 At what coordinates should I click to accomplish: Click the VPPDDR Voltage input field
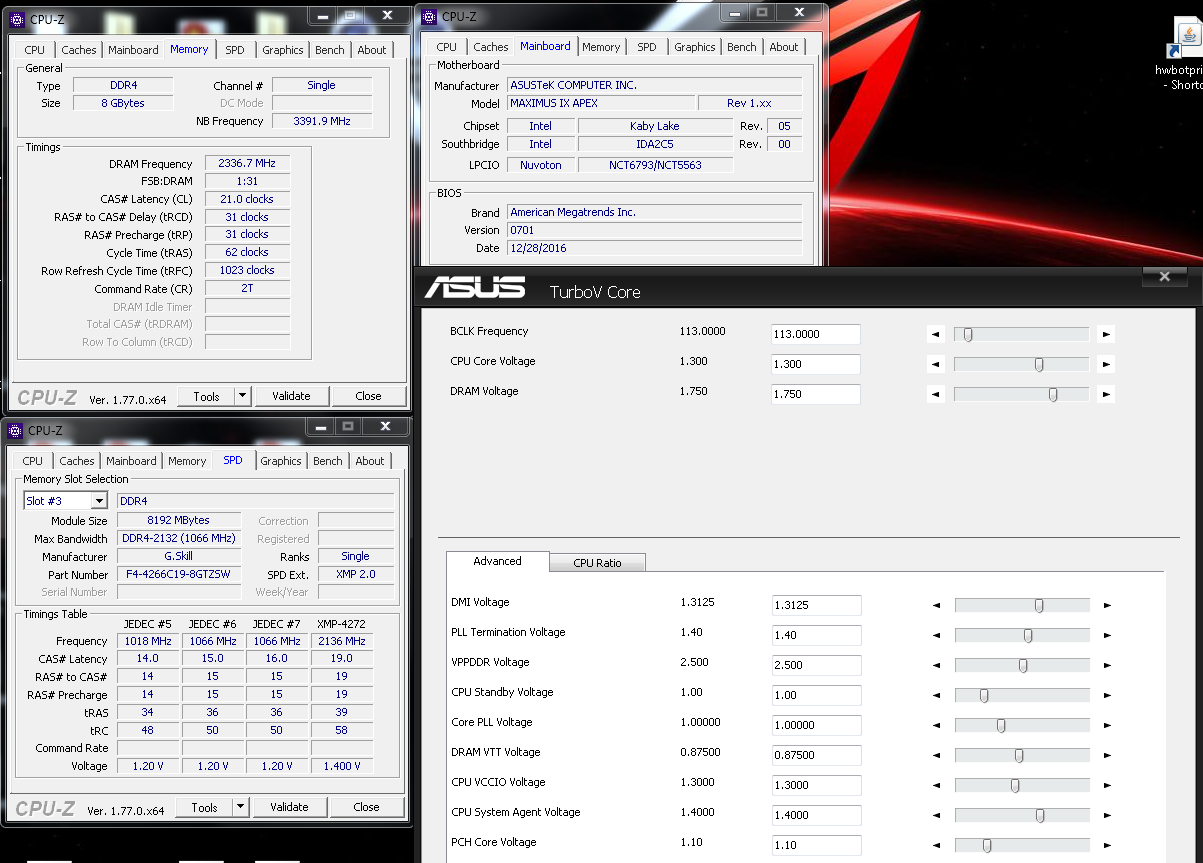point(817,665)
